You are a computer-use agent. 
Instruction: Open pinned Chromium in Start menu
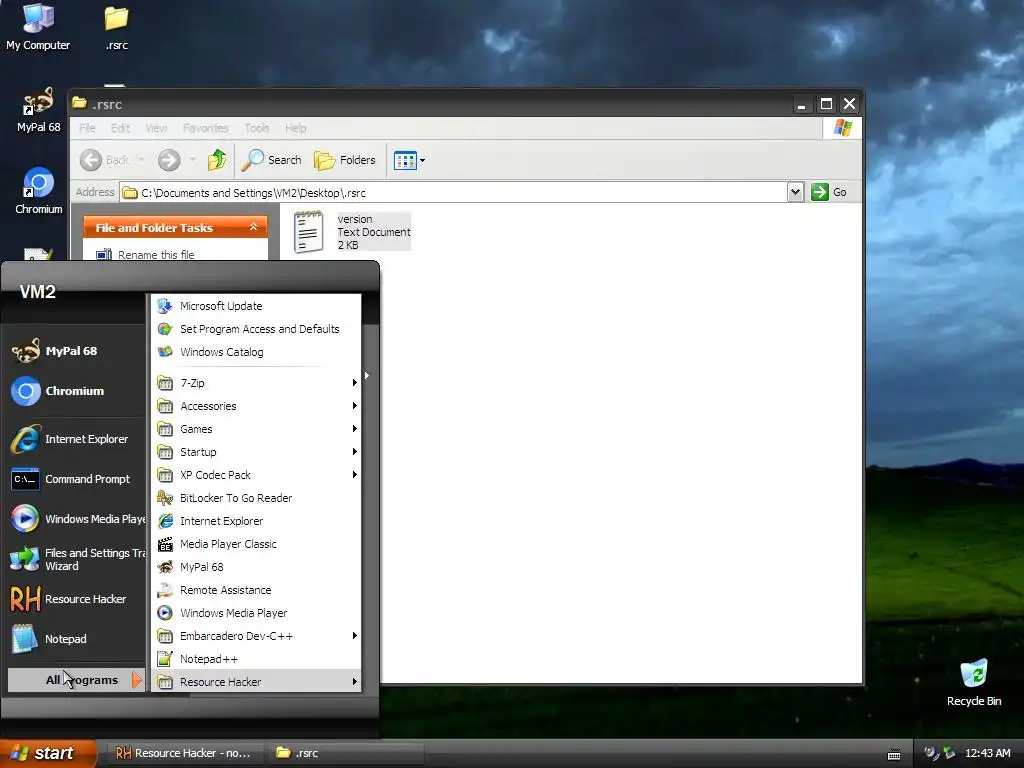coord(76,391)
